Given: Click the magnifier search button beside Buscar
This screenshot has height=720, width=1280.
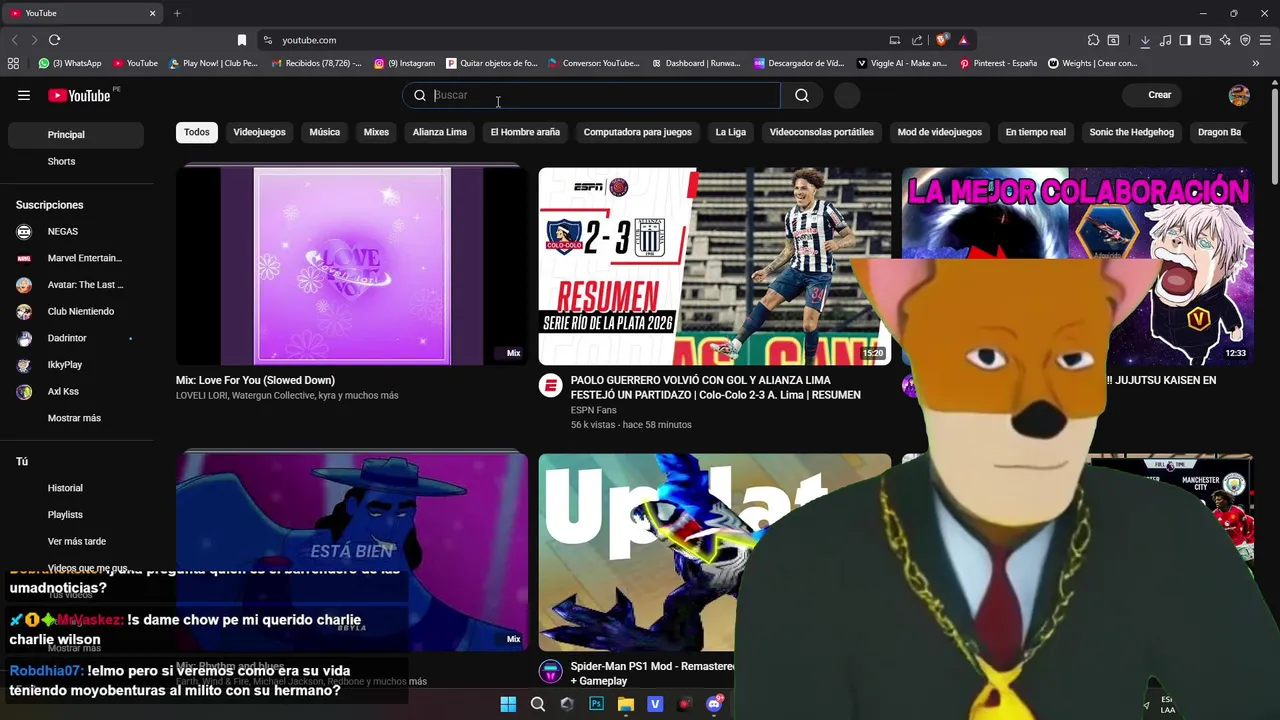Looking at the screenshot, I should click(802, 95).
